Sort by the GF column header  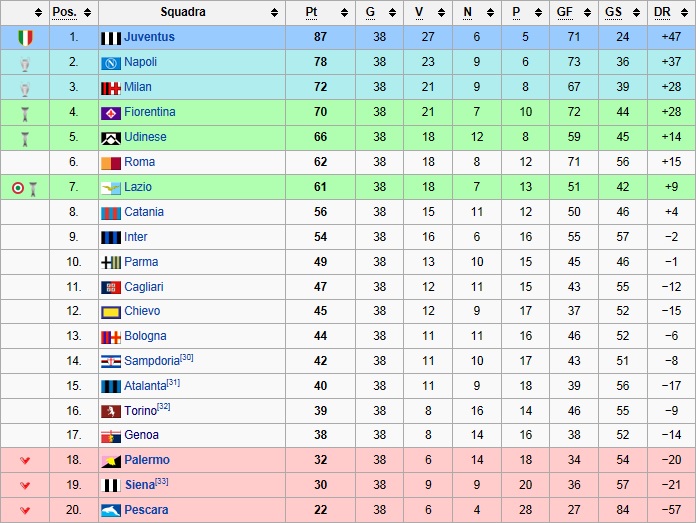click(x=565, y=12)
